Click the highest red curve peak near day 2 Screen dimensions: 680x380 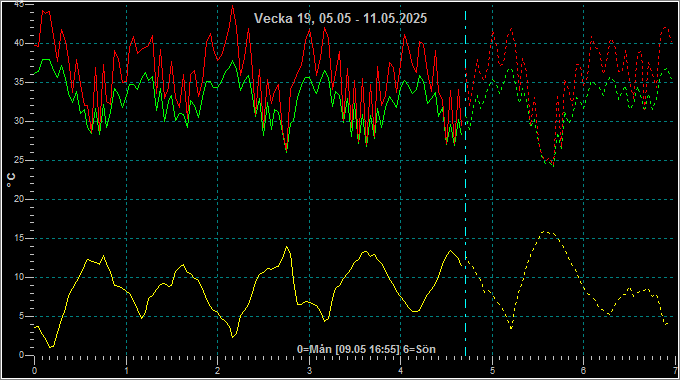(x=233, y=6)
